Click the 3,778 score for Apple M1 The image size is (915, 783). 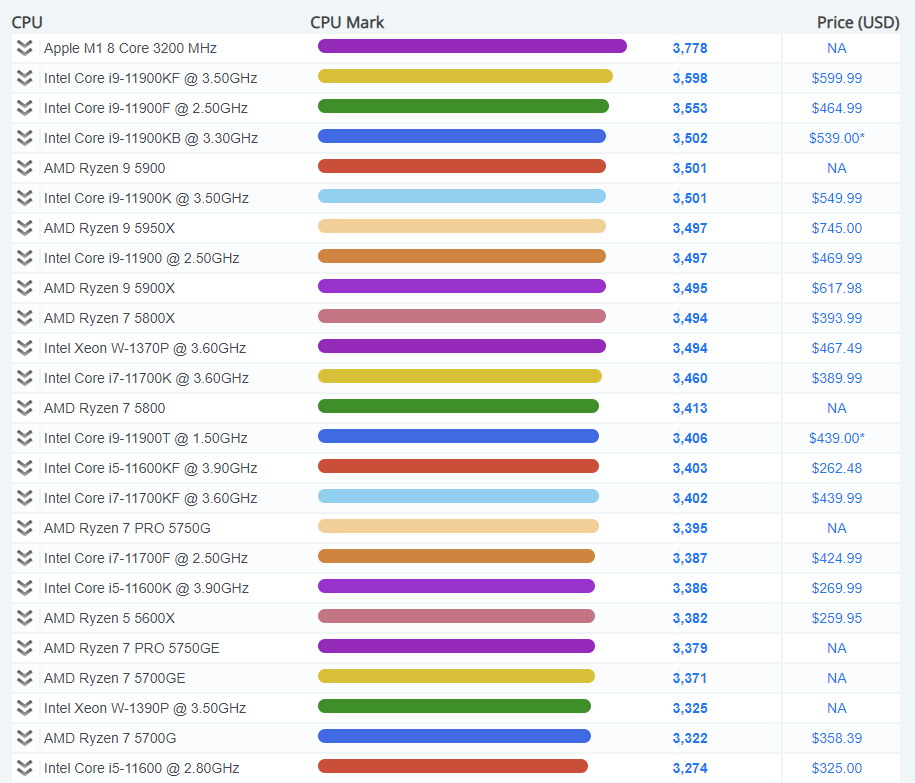point(689,48)
